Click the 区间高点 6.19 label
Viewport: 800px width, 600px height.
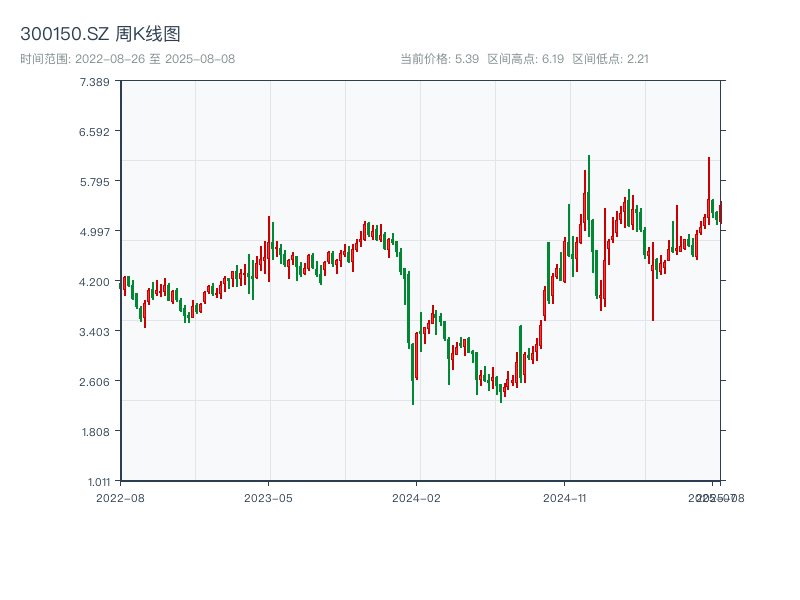coord(526,59)
